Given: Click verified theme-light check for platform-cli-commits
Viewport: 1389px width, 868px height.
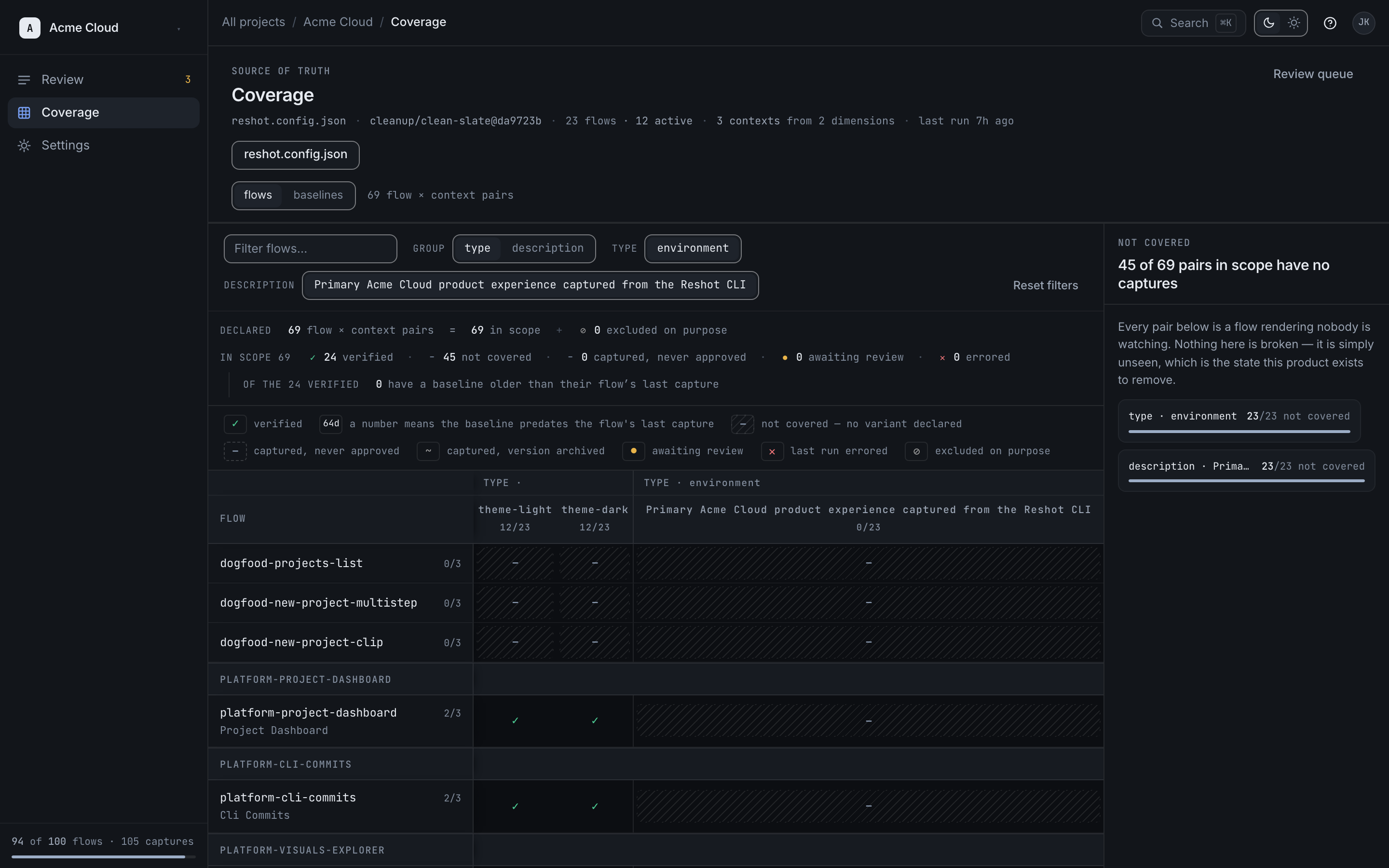Looking at the screenshot, I should coord(515,807).
